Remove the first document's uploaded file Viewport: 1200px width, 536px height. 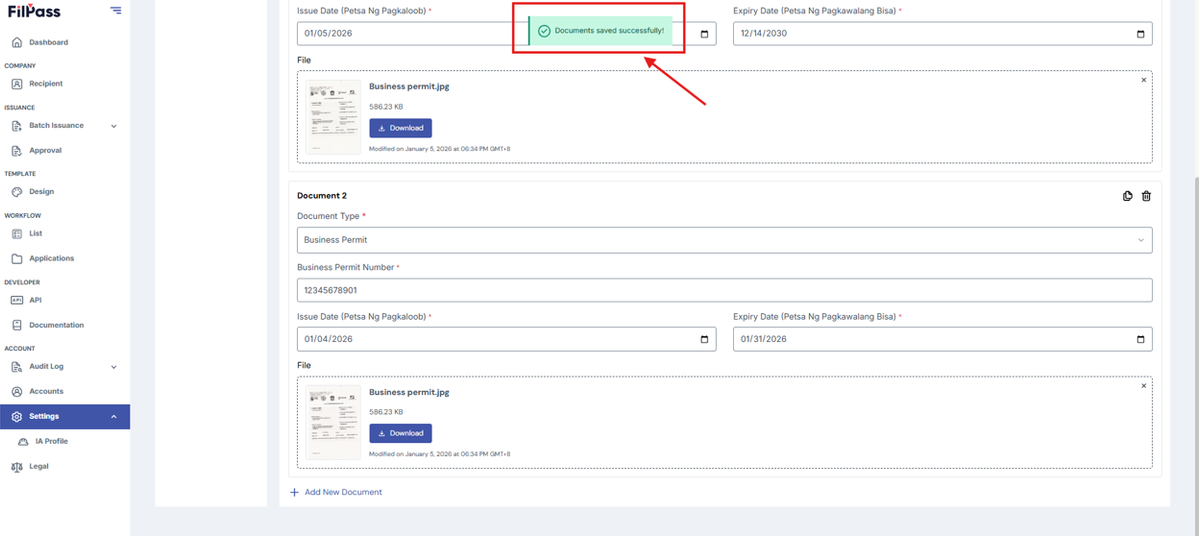(1144, 80)
